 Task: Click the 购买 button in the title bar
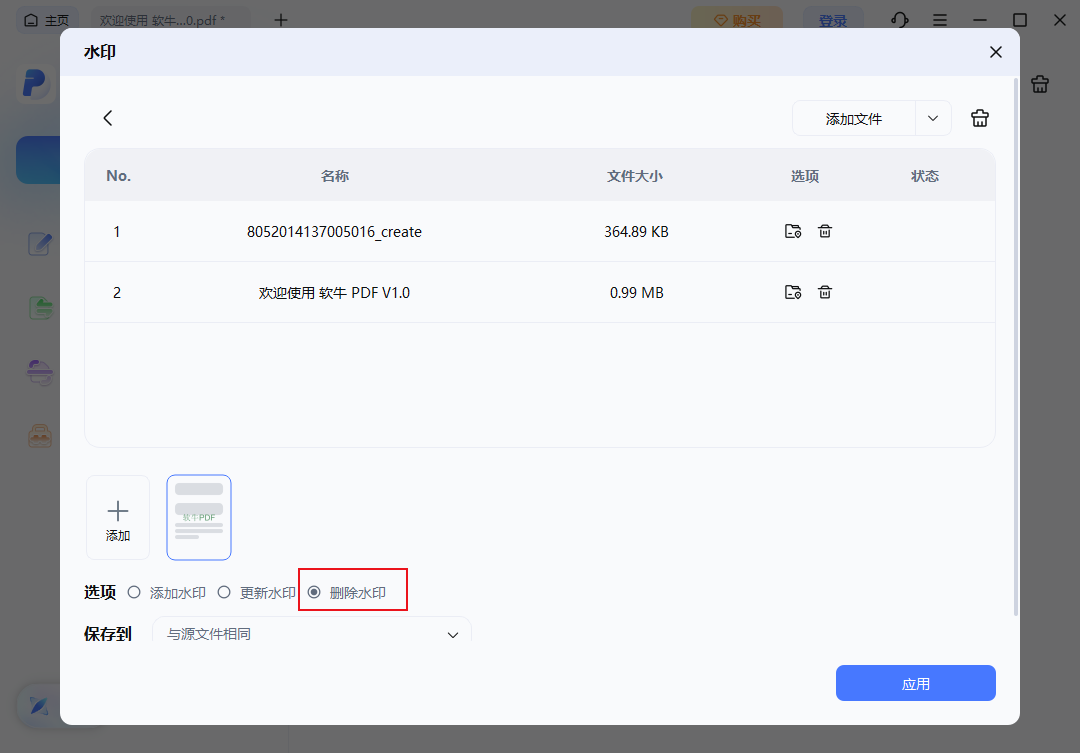(x=737, y=20)
